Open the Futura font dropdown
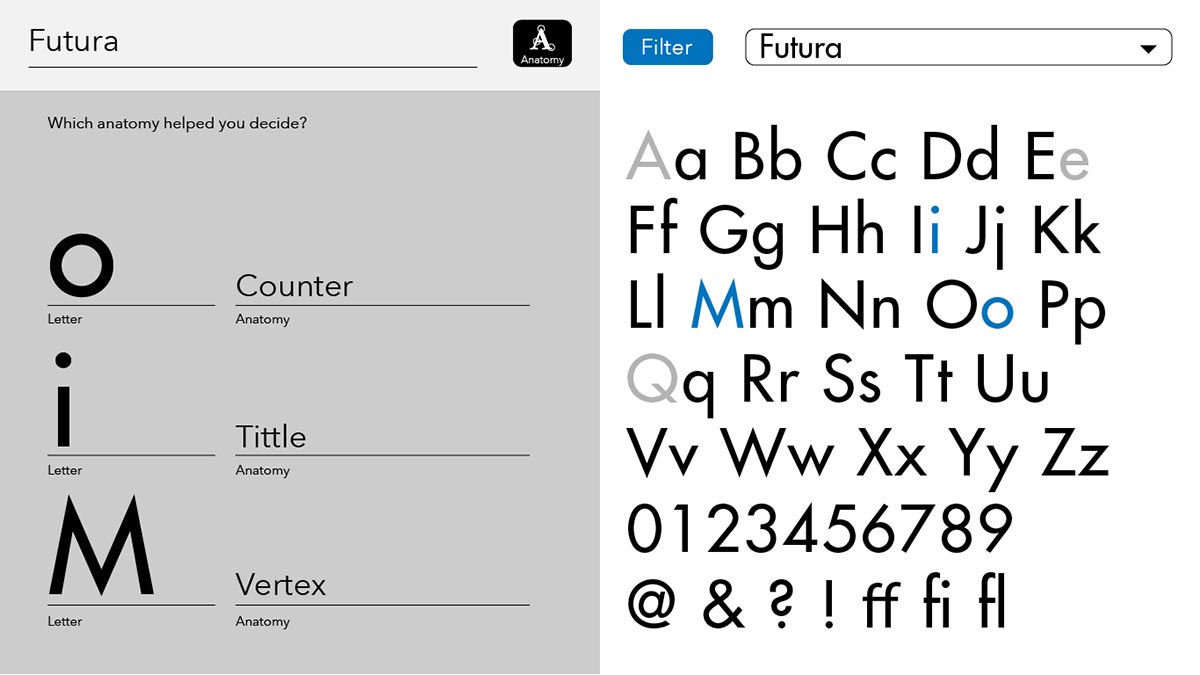The width and height of the screenshot is (1200, 675). pyautogui.click(x=958, y=47)
